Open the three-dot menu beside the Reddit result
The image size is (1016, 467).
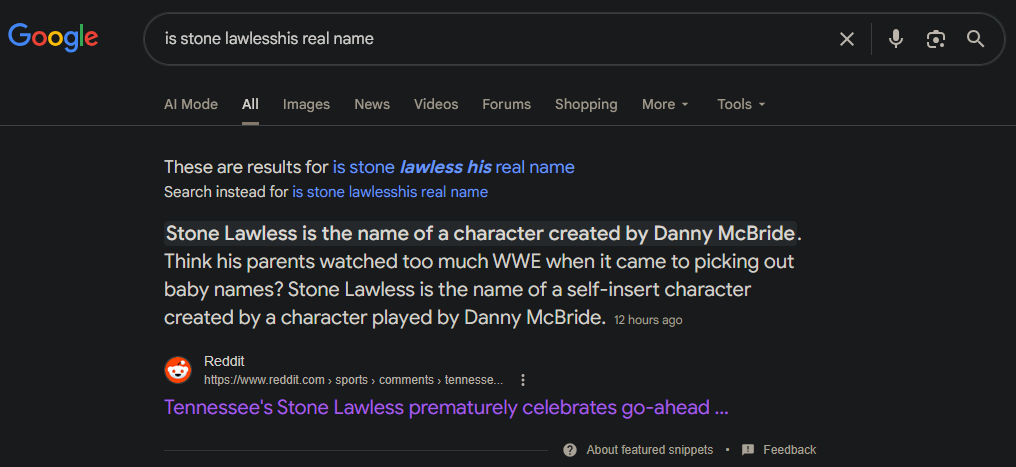523,380
